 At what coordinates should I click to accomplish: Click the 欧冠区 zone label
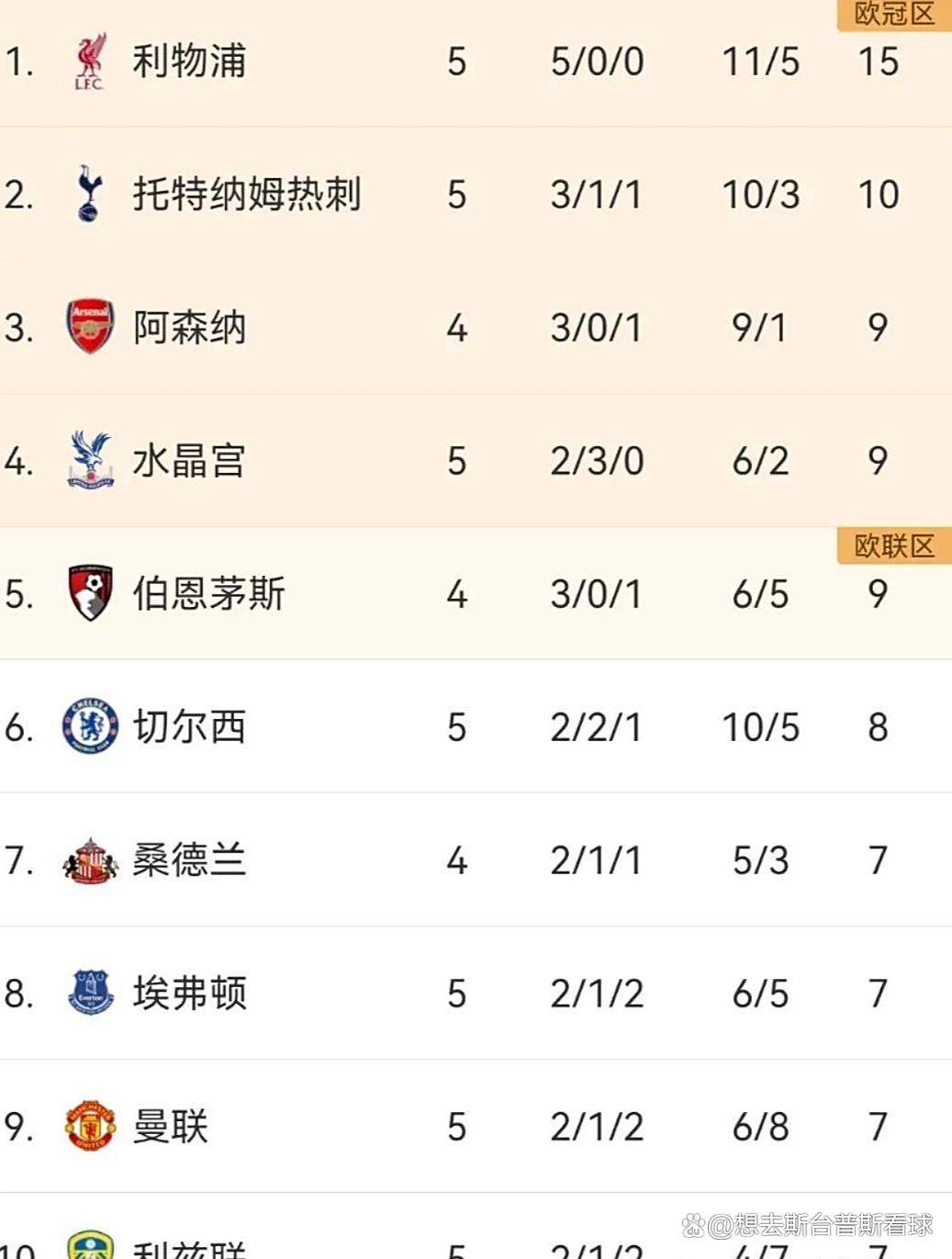[893, 15]
